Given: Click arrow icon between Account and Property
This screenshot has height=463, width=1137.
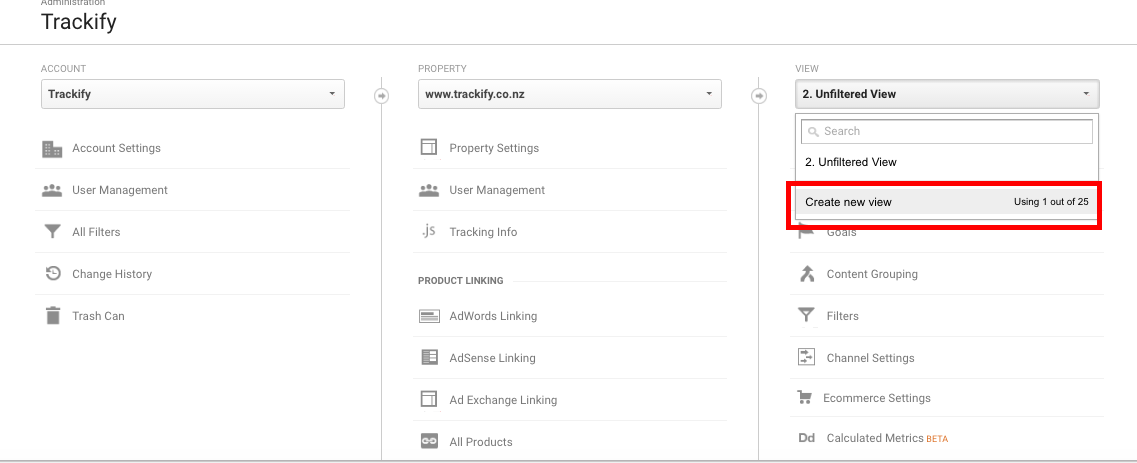Looking at the screenshot, I should [381, 96].
